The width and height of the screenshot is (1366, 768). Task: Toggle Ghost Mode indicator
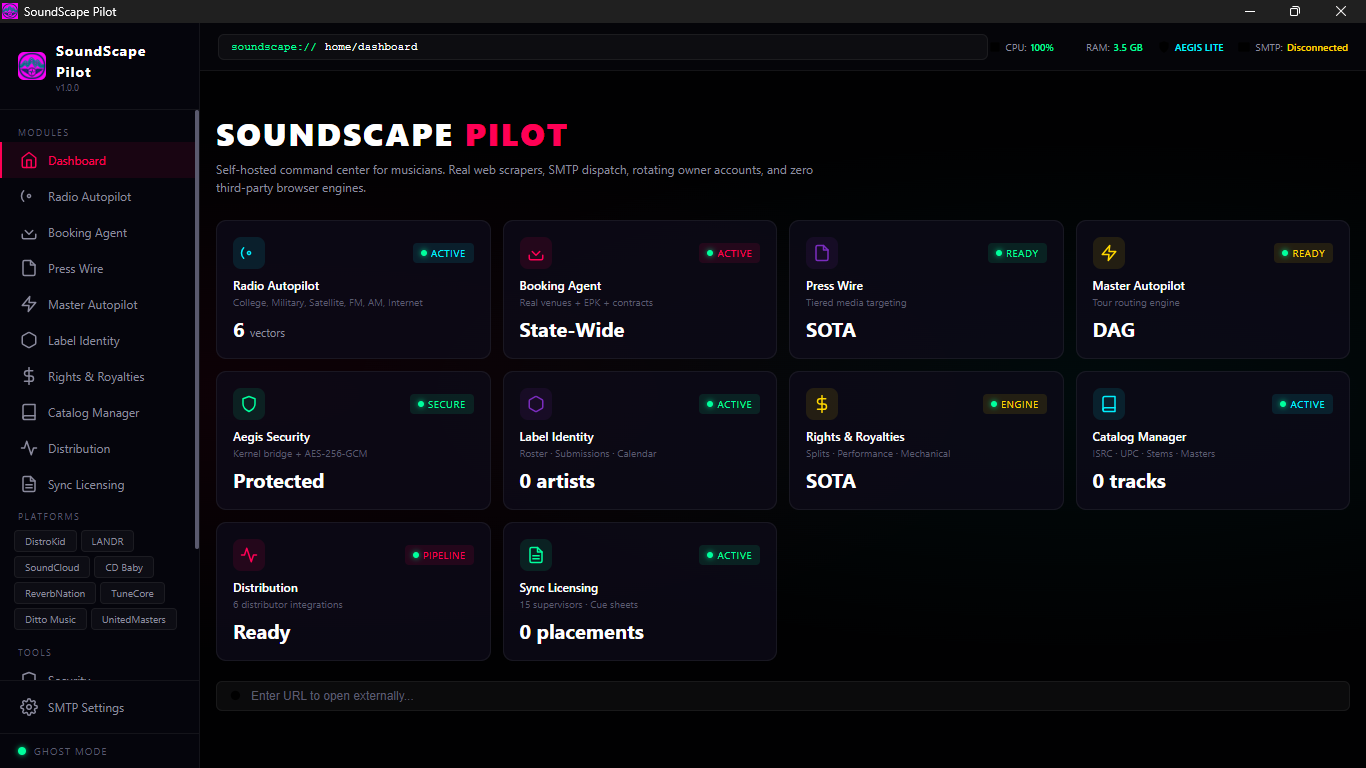point(22,751)
